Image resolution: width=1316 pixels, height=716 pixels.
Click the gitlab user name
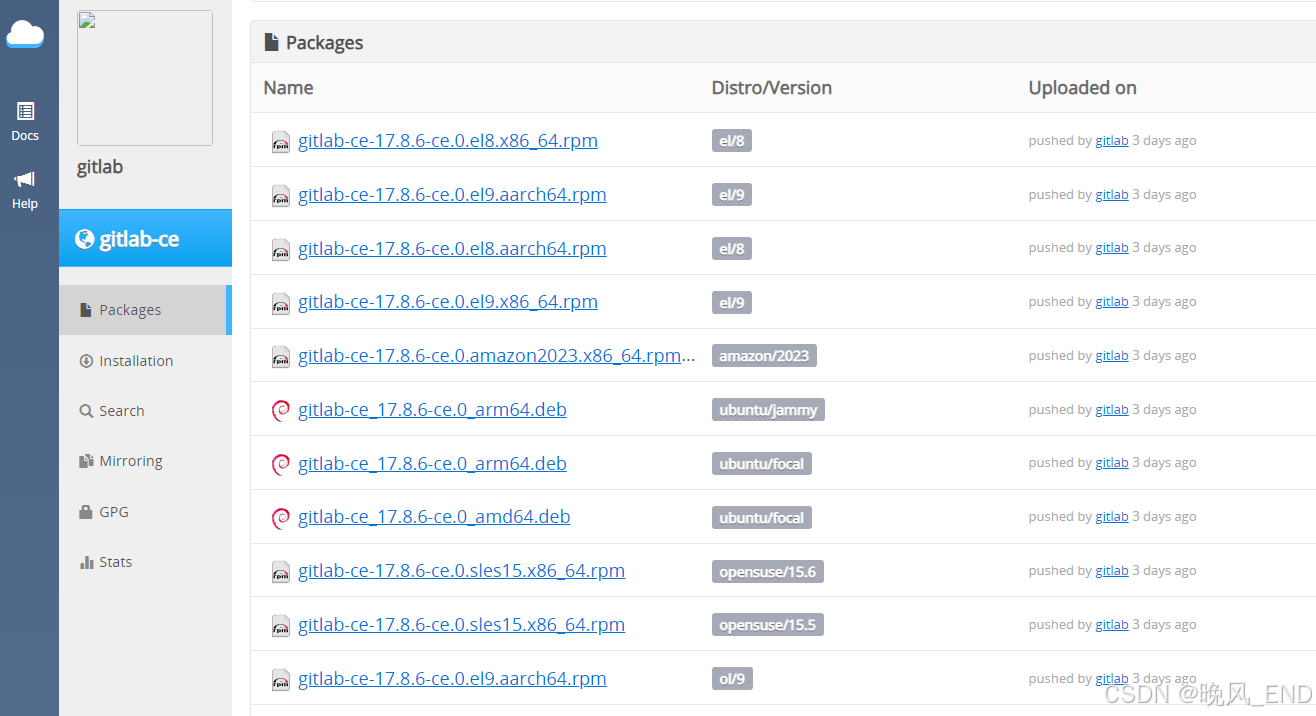(100, 167)
